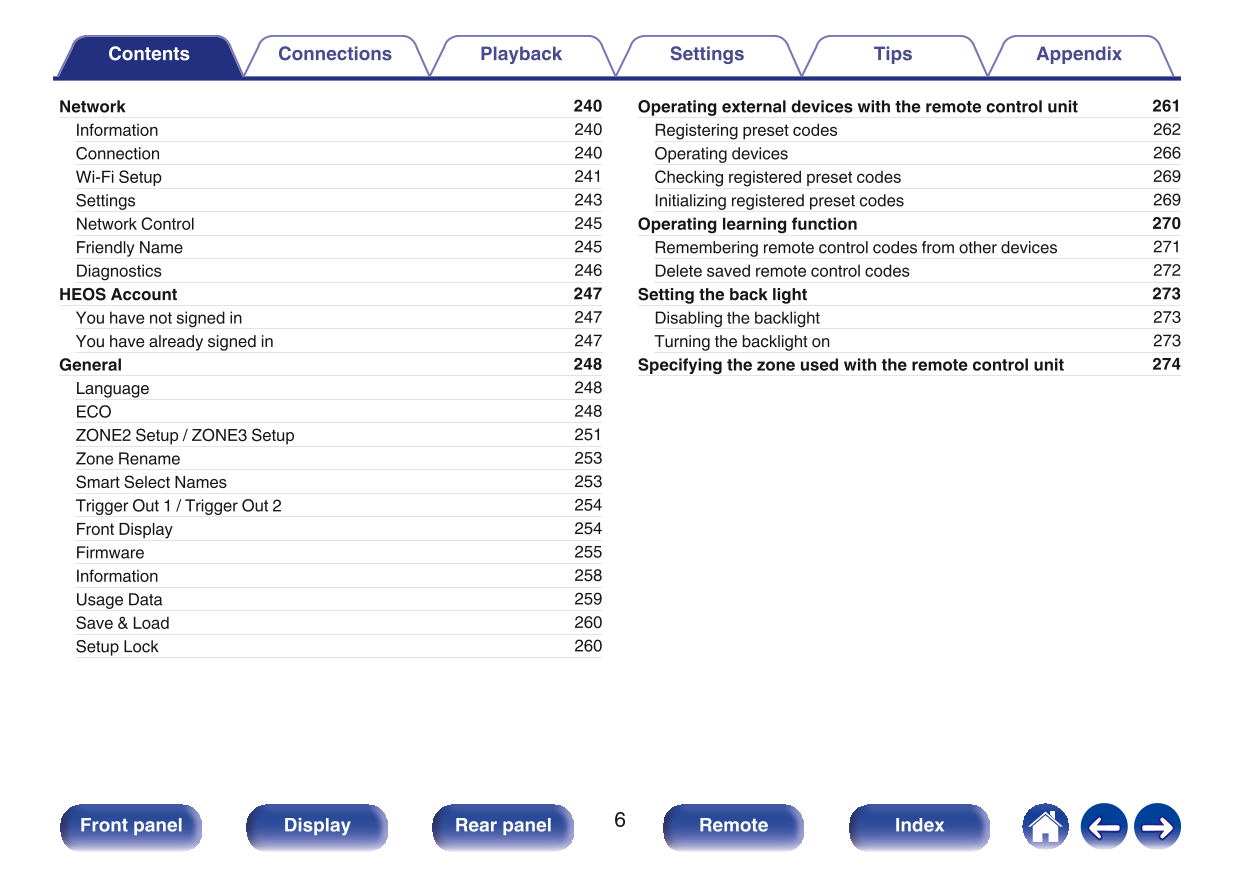Click the Home icon

pyautogui.click(x=1045, y=827)
